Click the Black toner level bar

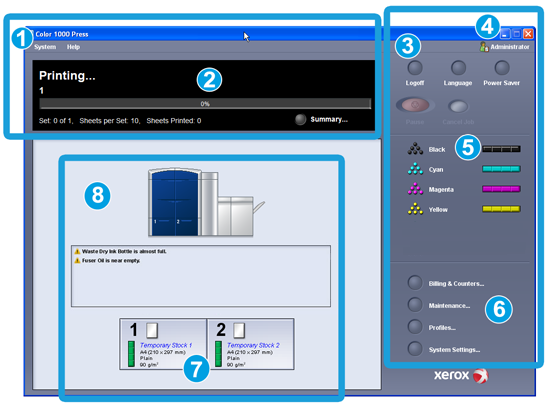501,149
